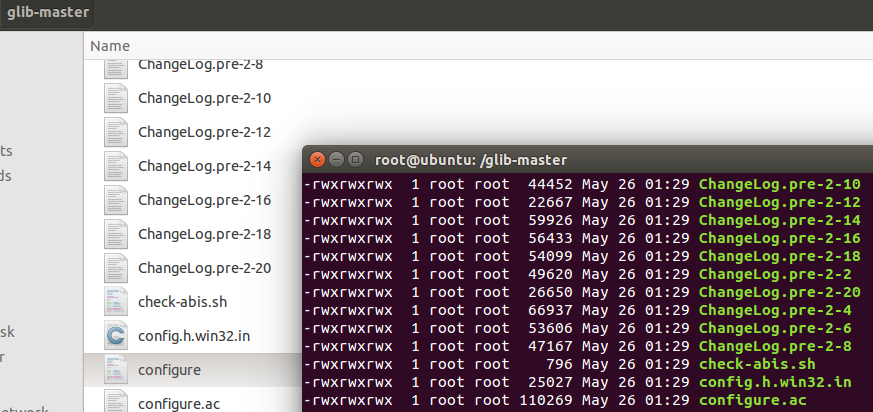Click file size 26650 in terminal

(550, 292)
